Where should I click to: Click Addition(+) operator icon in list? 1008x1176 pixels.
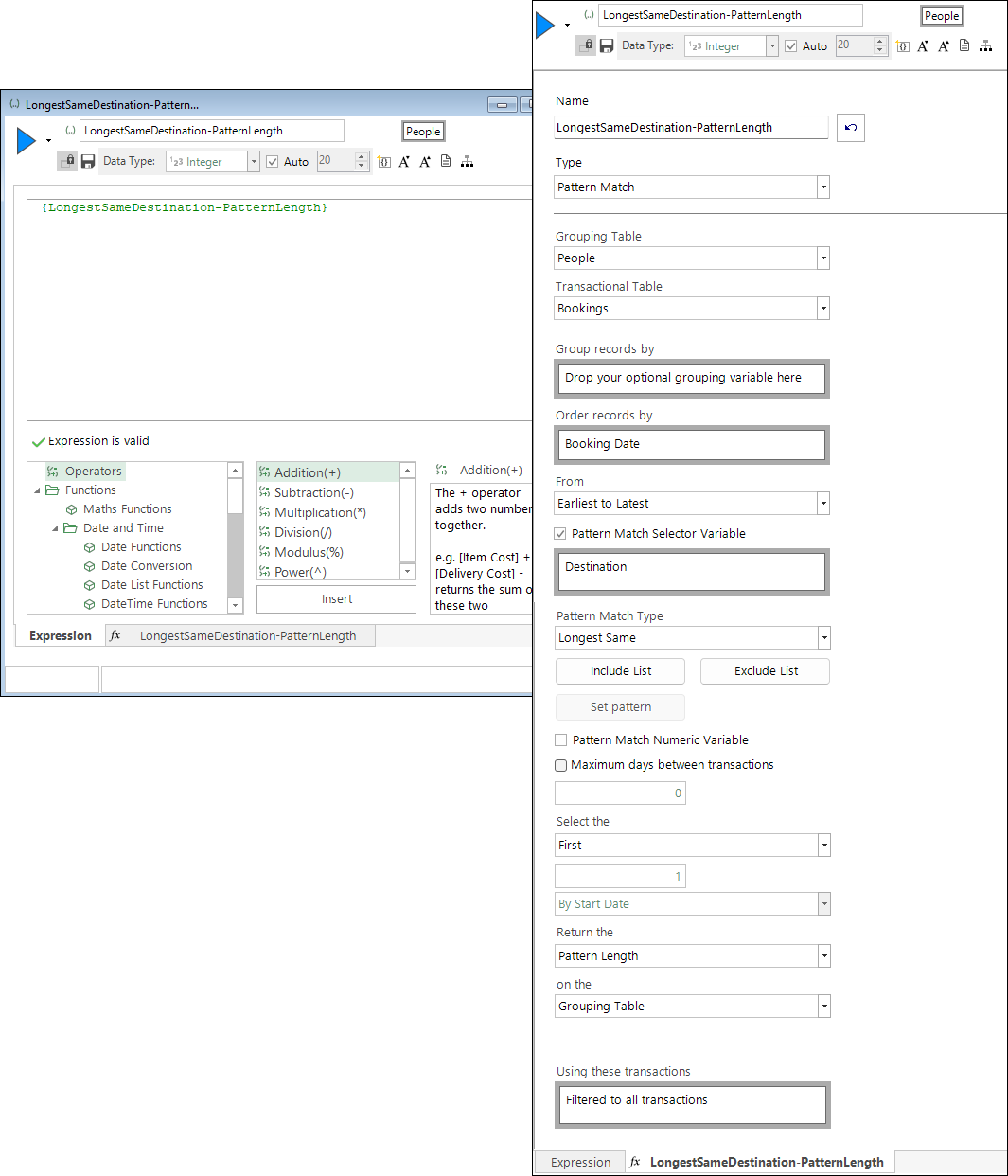coord(265,472)
